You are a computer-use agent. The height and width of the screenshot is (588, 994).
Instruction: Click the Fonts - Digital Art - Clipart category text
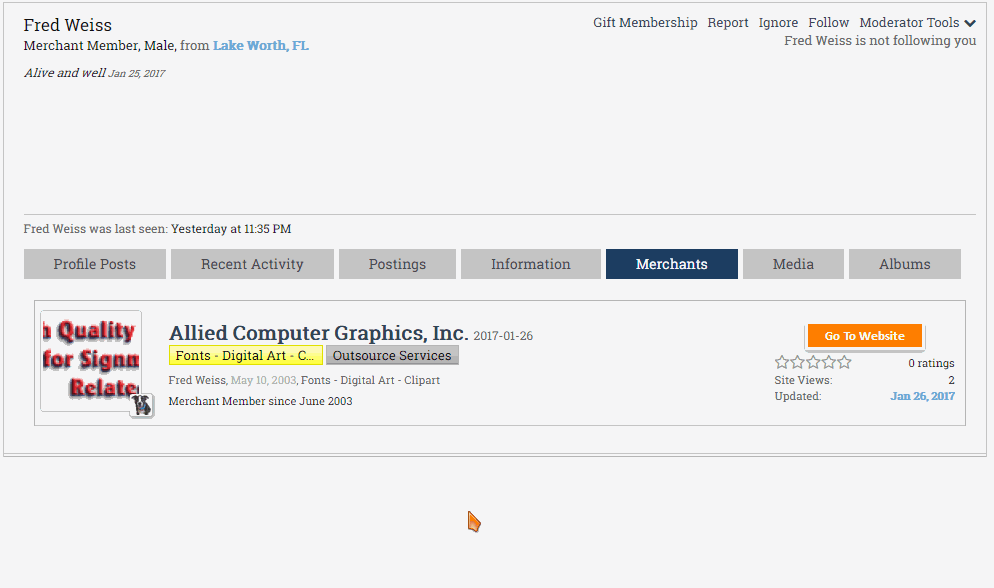(x=370, y=380)
